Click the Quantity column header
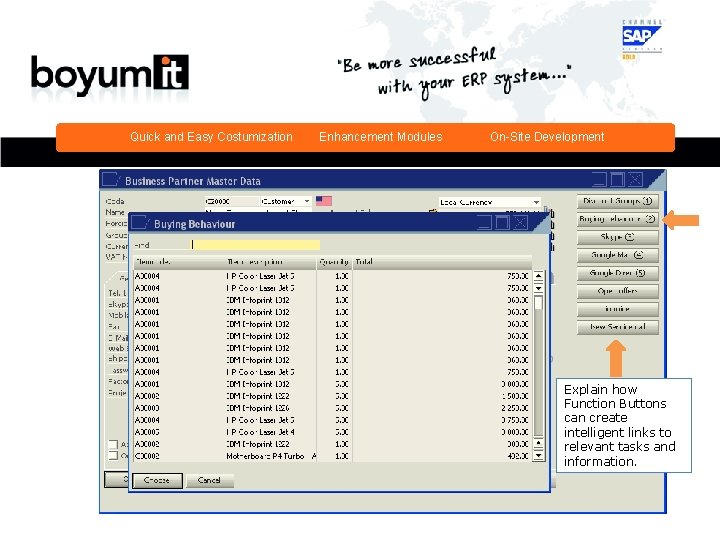The image size is (720, 540). point(334,262)
